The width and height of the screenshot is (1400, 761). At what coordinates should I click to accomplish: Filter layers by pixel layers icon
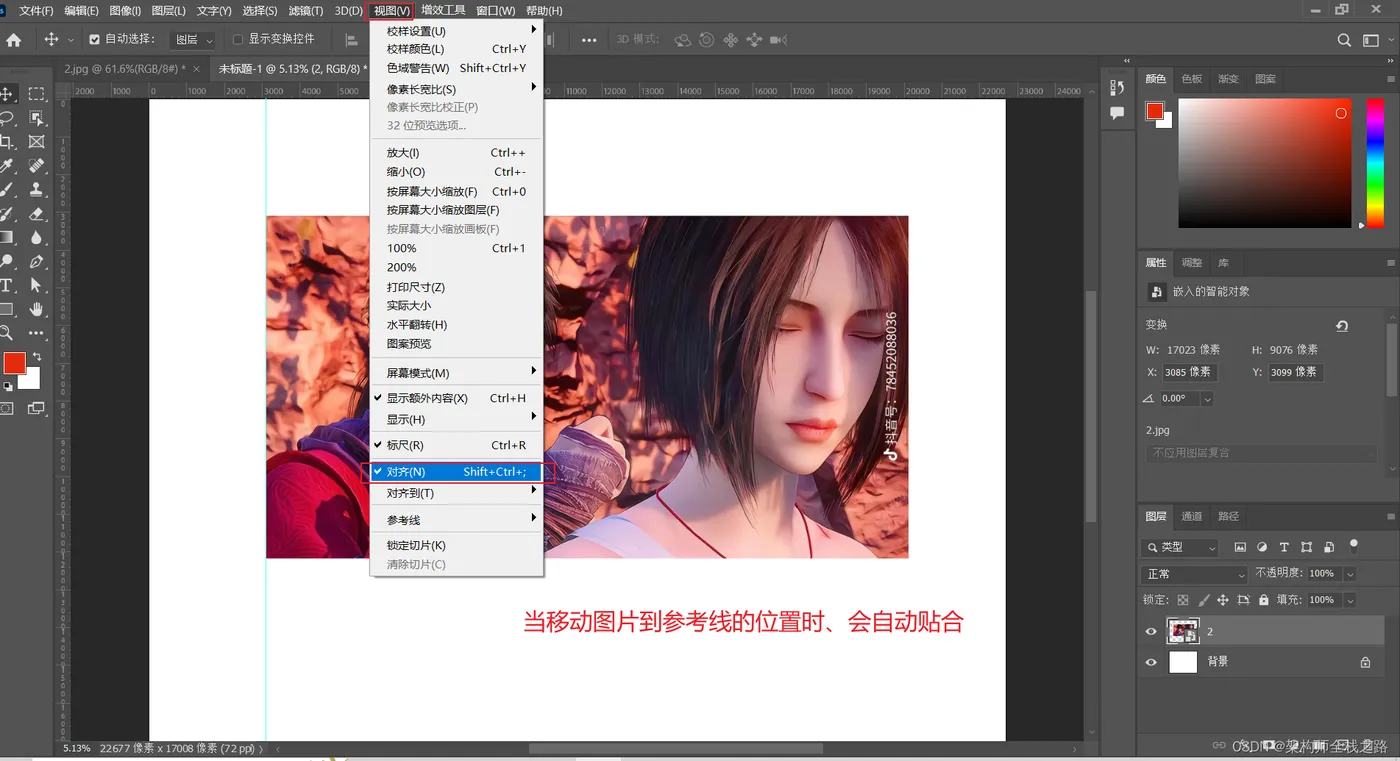tap(1240, 547)
